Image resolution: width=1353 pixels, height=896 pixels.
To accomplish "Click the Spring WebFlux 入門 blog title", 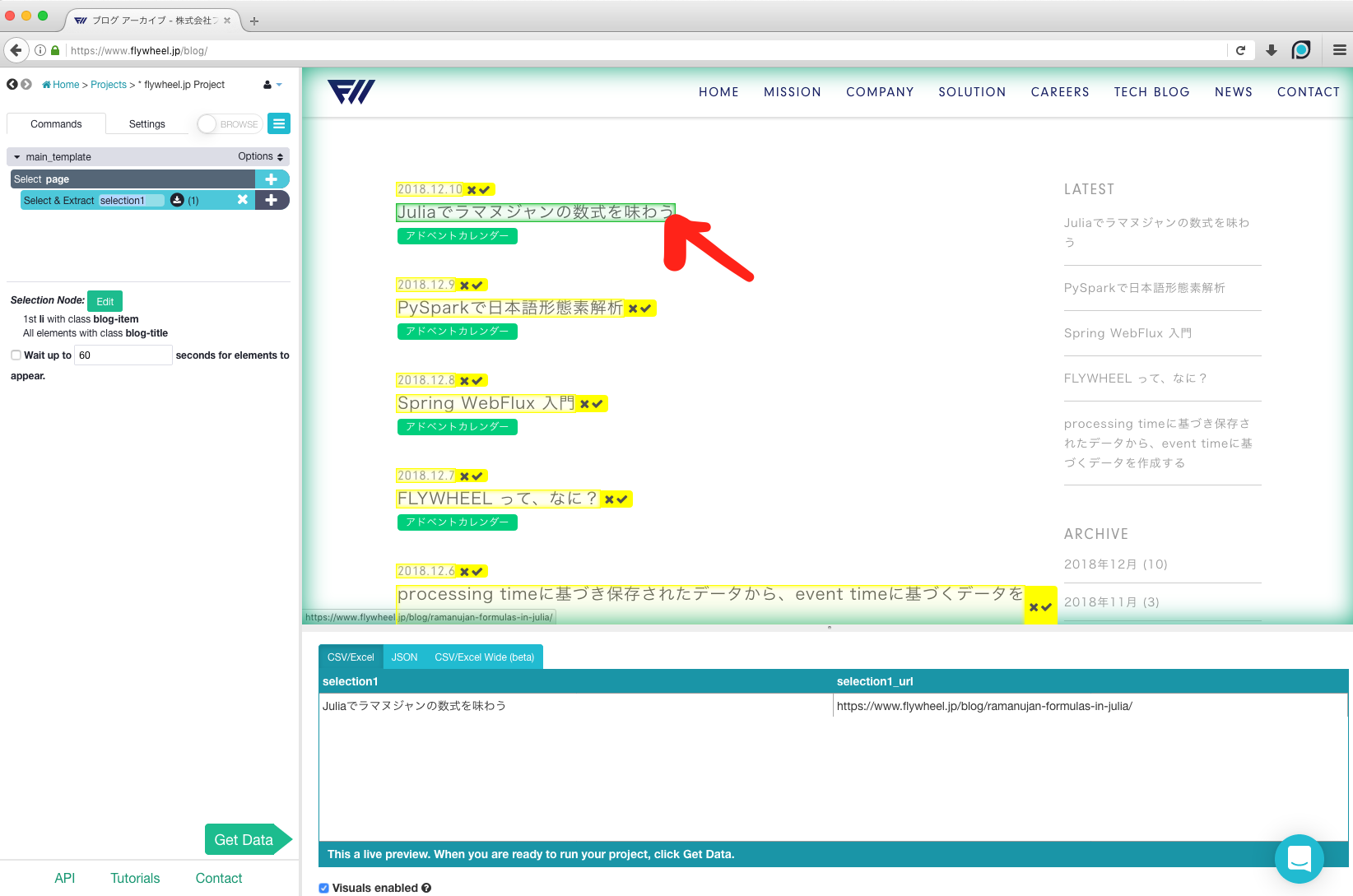I will pyautogui.click(x=486, y=403).
